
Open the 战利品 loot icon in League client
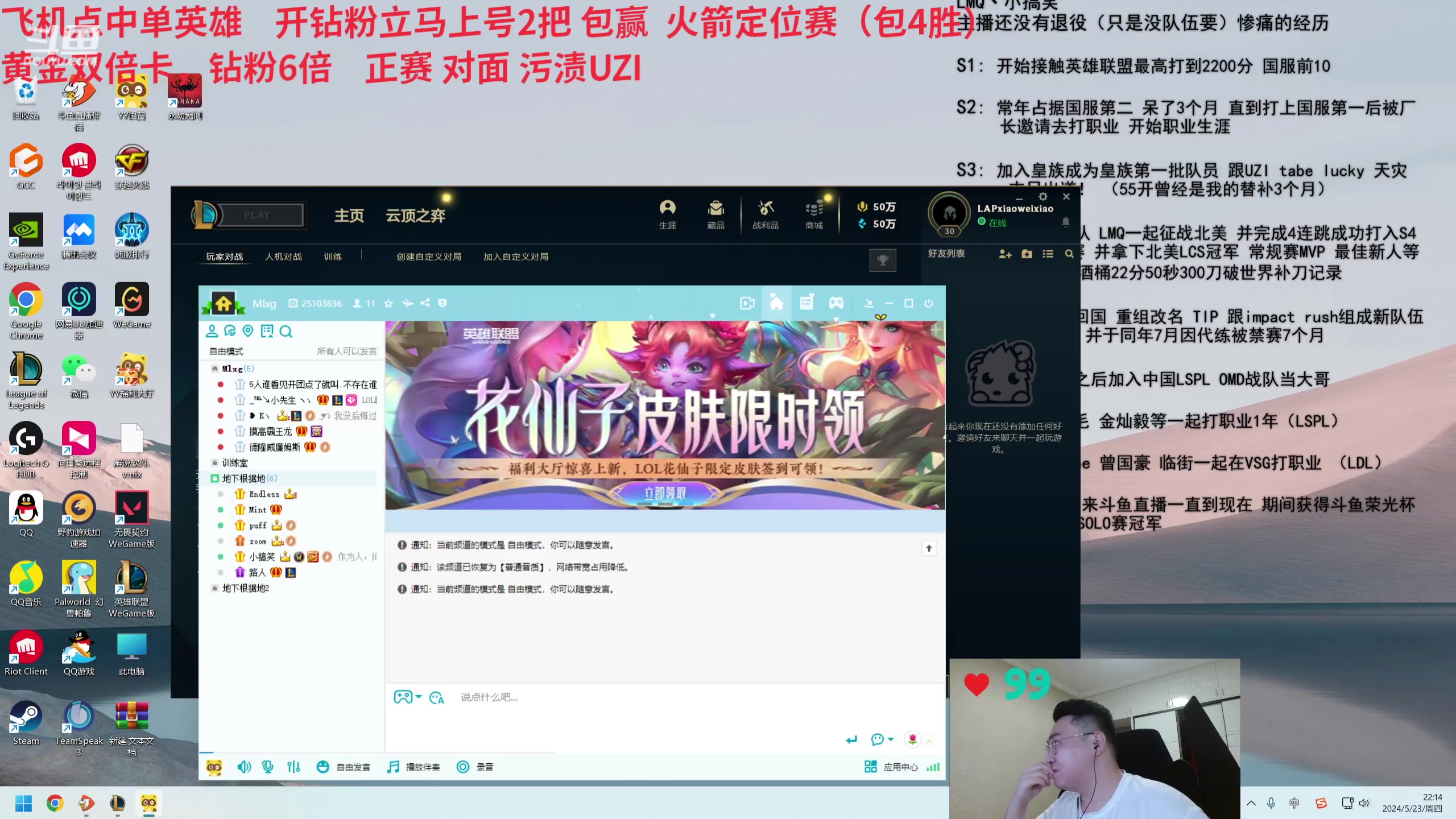click(x=766, y=214)
